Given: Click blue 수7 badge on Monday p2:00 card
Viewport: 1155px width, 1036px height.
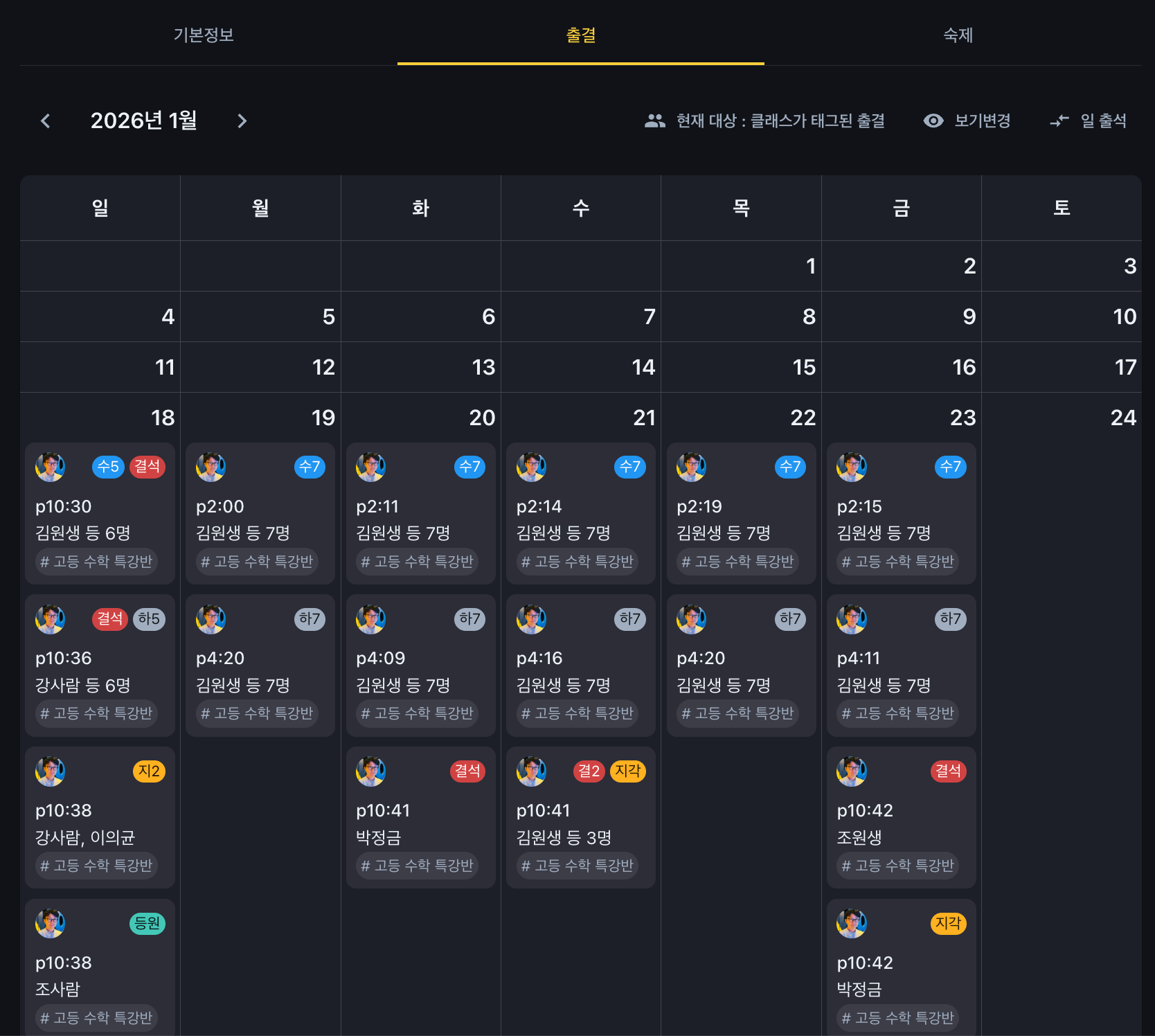Looking at the screenshot, I should [310, 467].
